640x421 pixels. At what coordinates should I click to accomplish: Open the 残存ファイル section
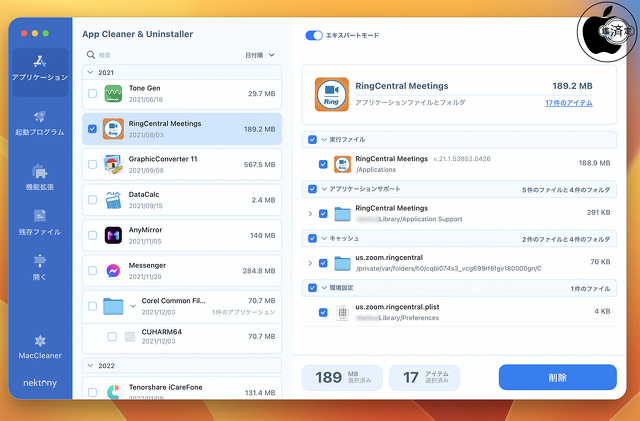coord(40,222)
